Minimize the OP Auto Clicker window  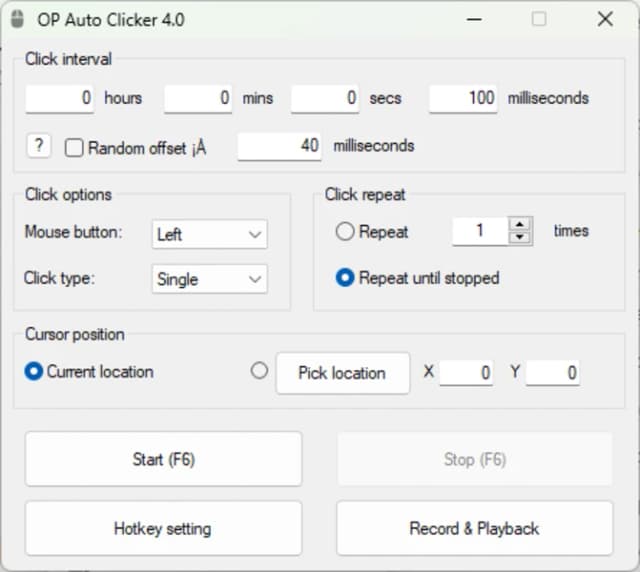pyautogui.click(x=474, y=19)
